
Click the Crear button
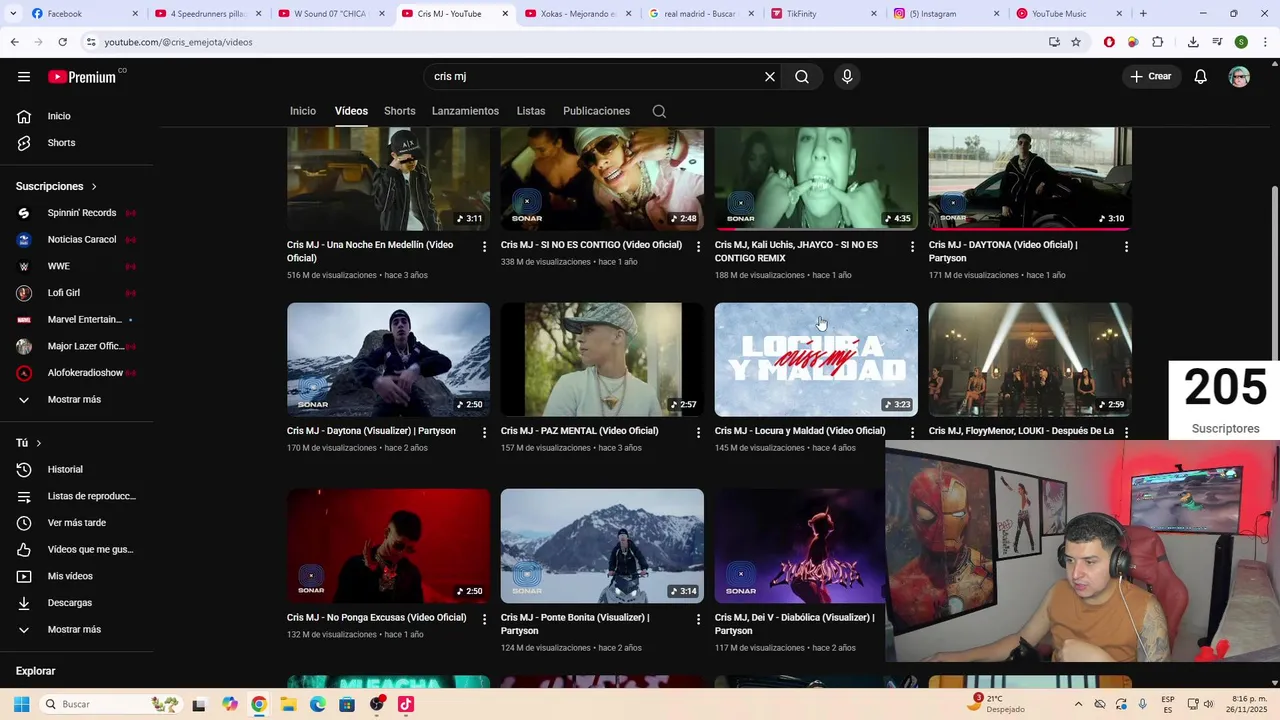tap(1151, 77)
